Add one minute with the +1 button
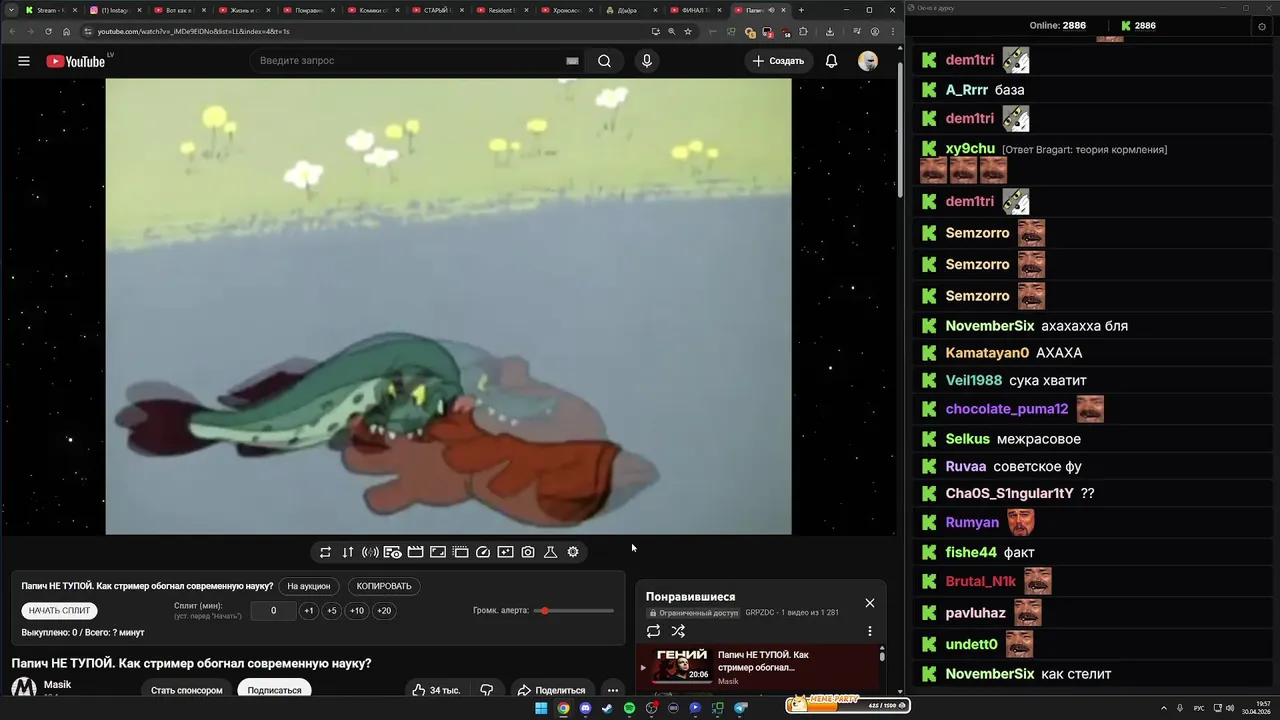 309,611
